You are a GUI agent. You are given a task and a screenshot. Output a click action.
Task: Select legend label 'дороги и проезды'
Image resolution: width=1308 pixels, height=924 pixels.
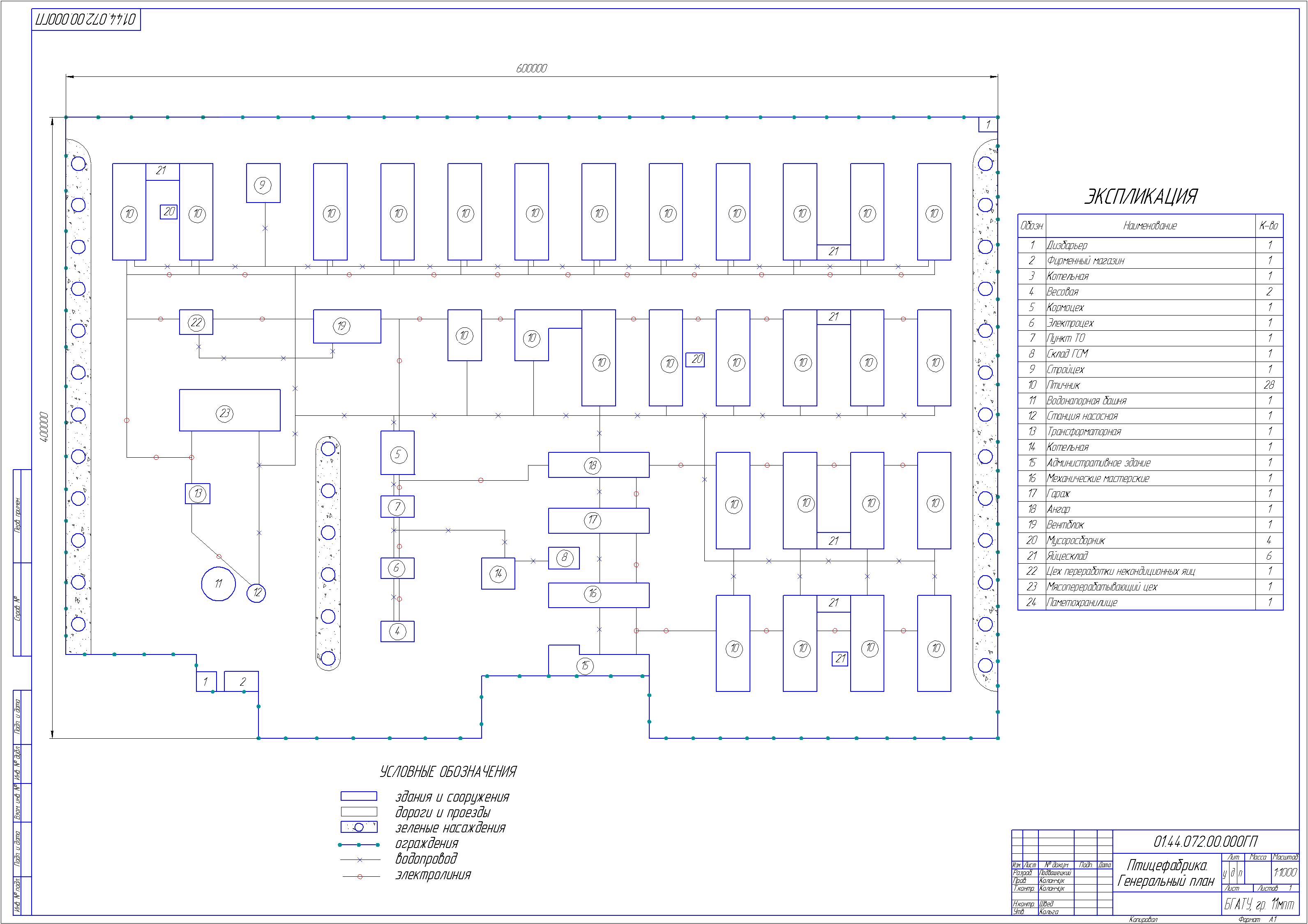coord(443,813)
